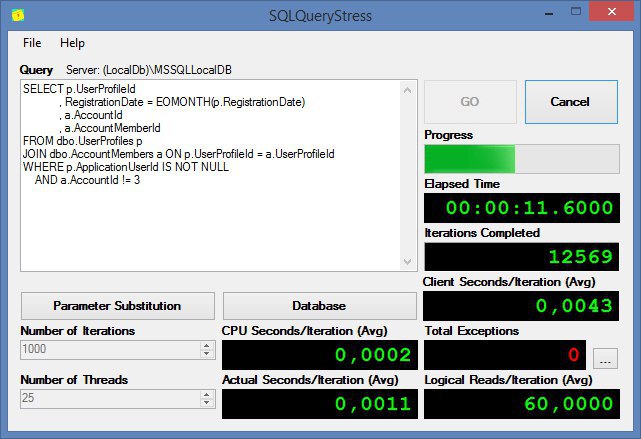Increase Number of Threads with up arrow
Image resolution: width=641 pixels, height=439 pixels.
206,395
